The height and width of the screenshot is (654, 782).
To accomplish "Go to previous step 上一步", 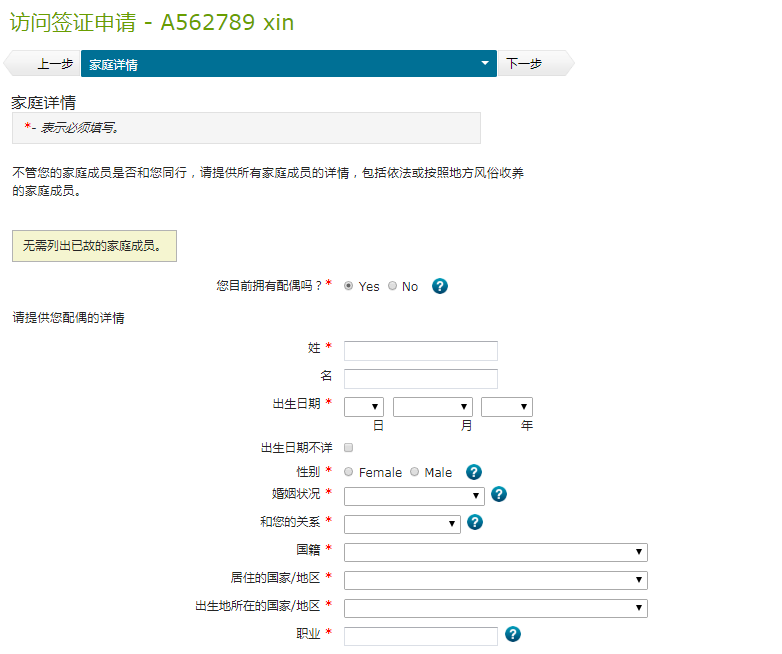I will [42, 63].
